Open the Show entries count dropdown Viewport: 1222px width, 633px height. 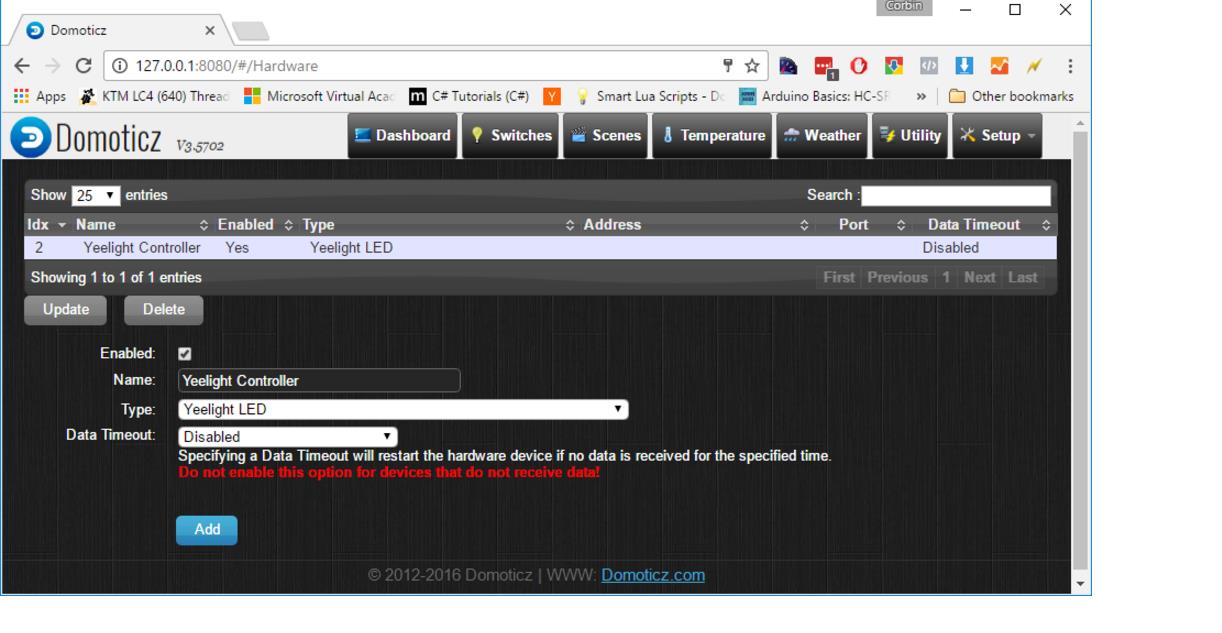click(x=94, y=195)
